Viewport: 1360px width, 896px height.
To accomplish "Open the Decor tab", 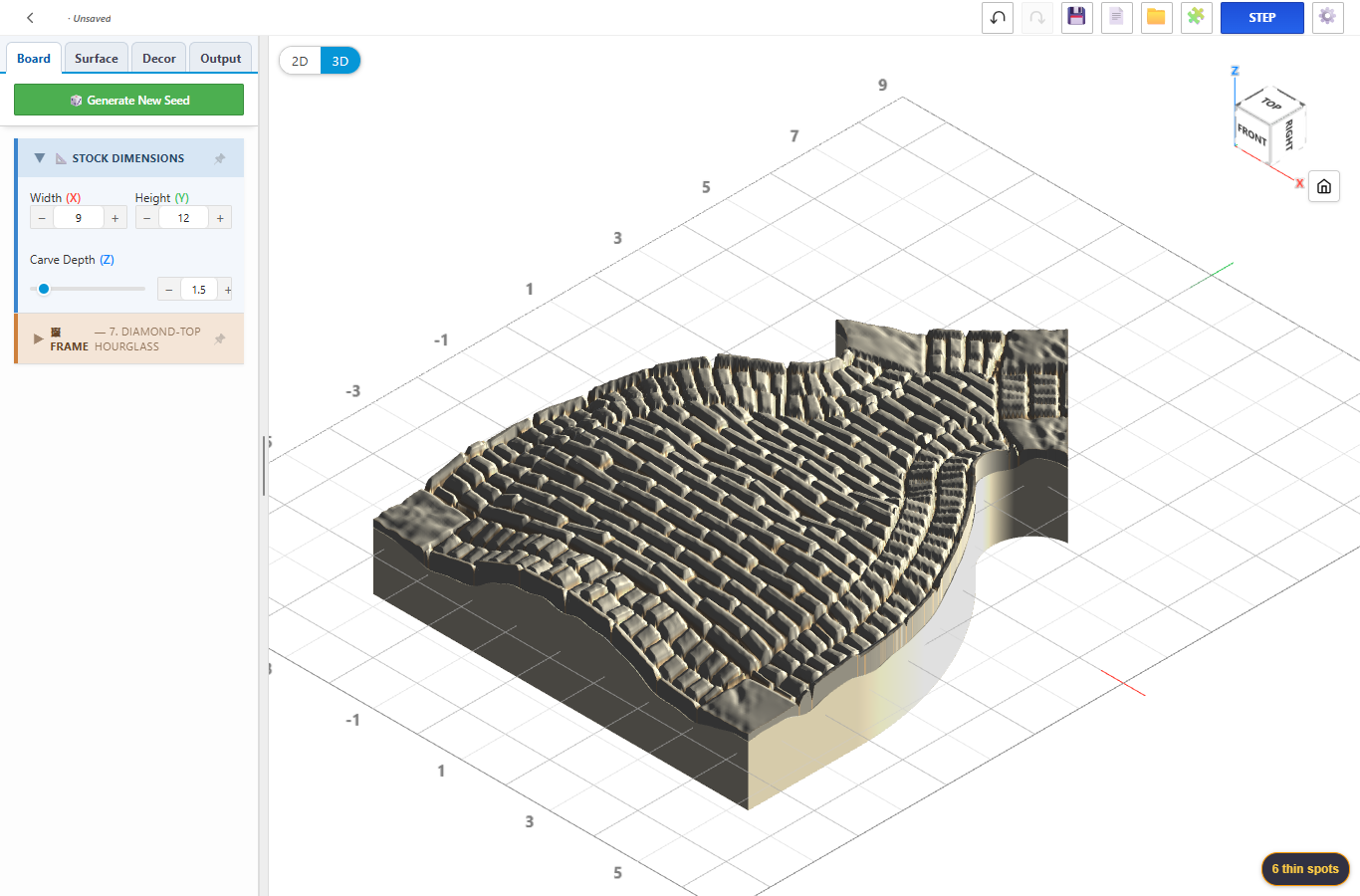I will tap(159, 58).
